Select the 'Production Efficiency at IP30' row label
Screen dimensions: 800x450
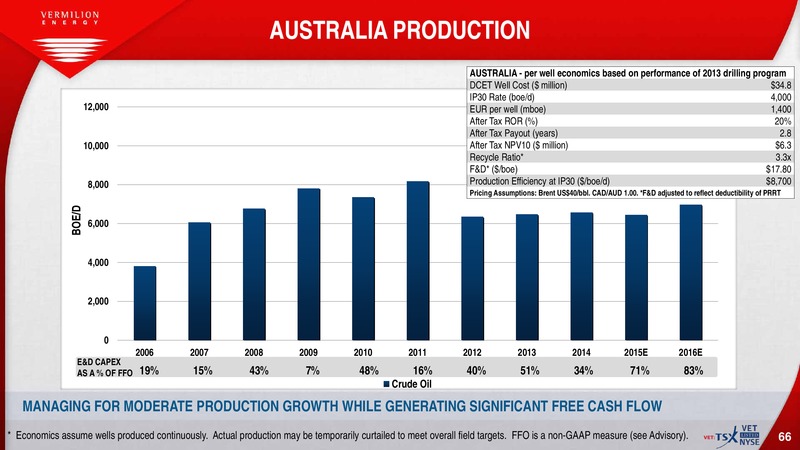(x=539, y=181)
